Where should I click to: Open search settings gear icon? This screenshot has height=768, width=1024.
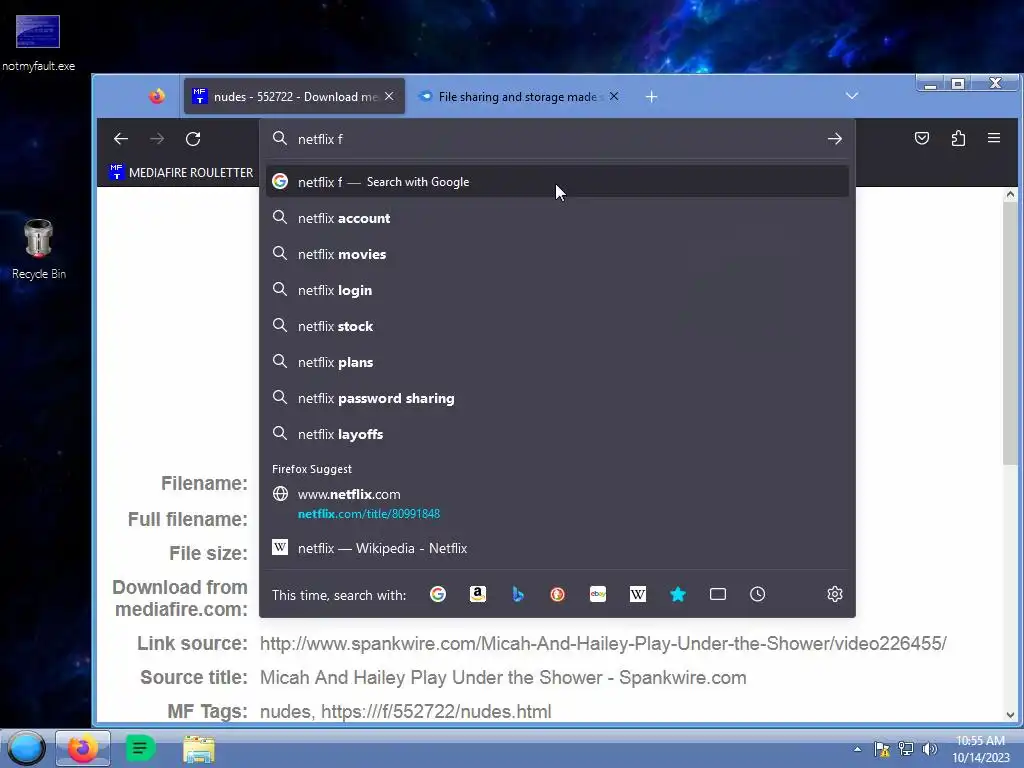pos(835,594)
